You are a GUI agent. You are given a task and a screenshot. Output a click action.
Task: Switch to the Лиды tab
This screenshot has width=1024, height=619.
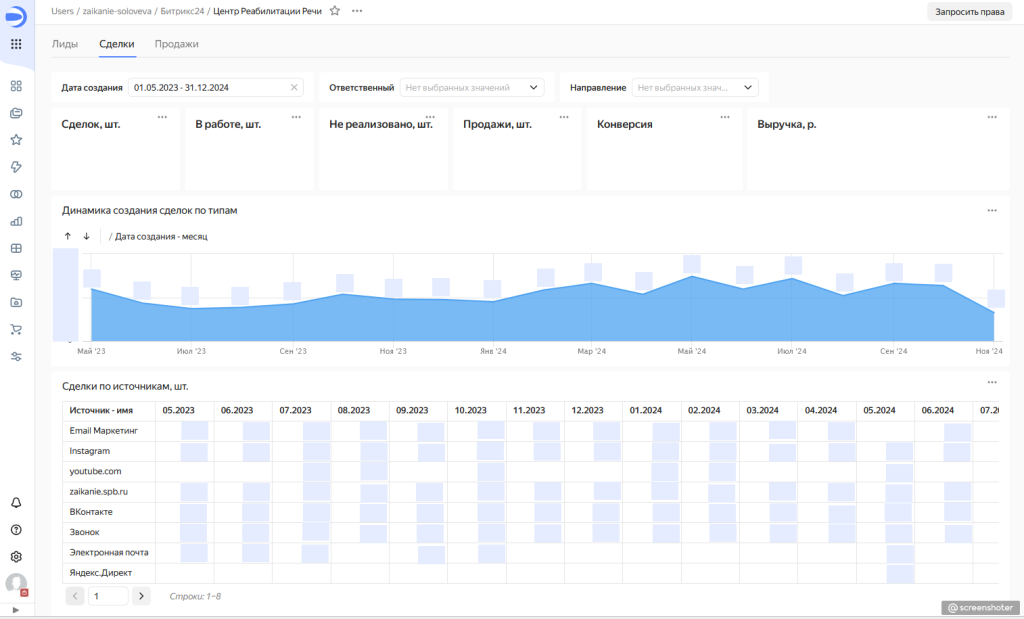point(65,44)
